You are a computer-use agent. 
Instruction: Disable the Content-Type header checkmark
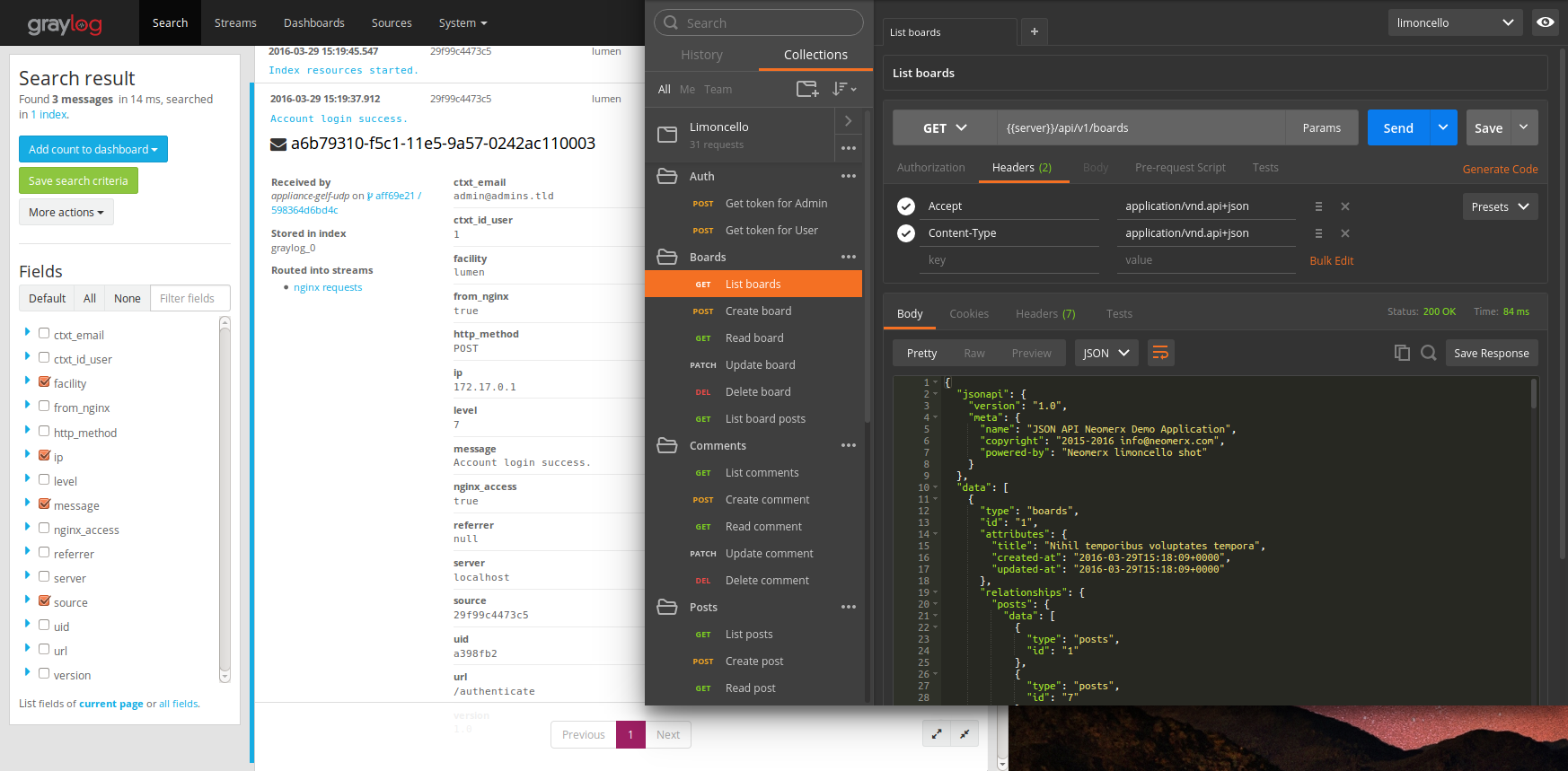tap(906, 233)
